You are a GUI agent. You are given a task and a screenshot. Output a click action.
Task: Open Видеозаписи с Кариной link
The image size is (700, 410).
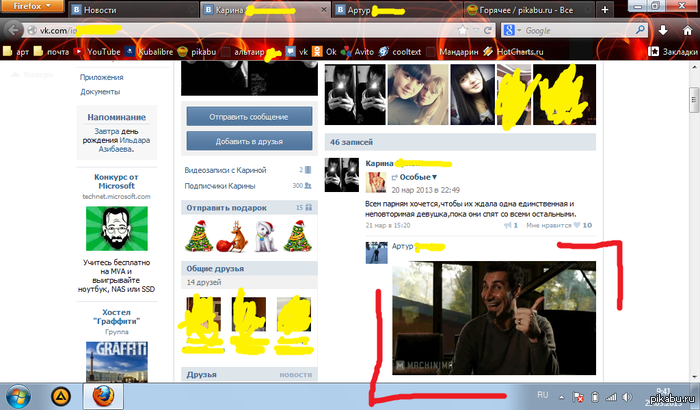coord(225,170)
